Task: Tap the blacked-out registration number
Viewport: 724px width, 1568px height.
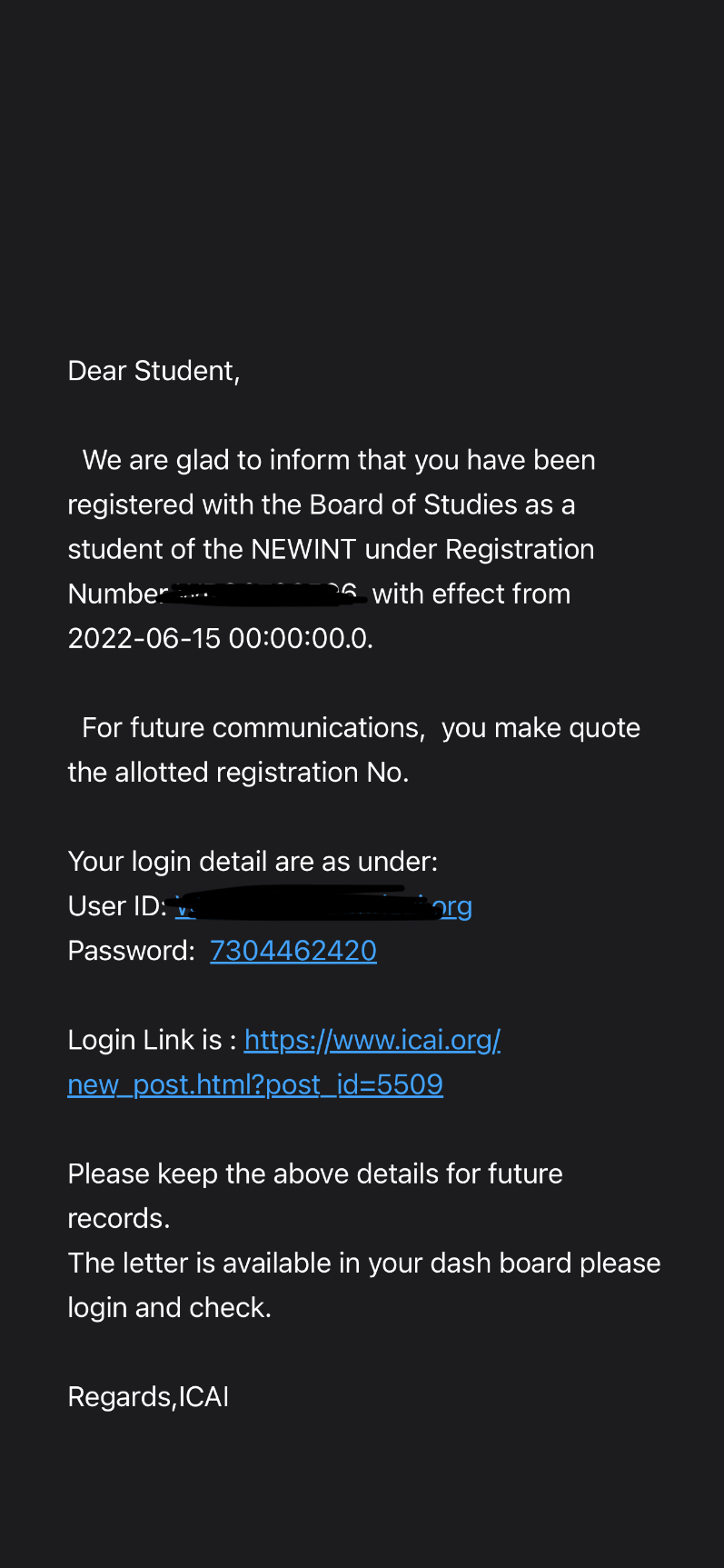Action: pyautogui.click(x=268, y=594)
